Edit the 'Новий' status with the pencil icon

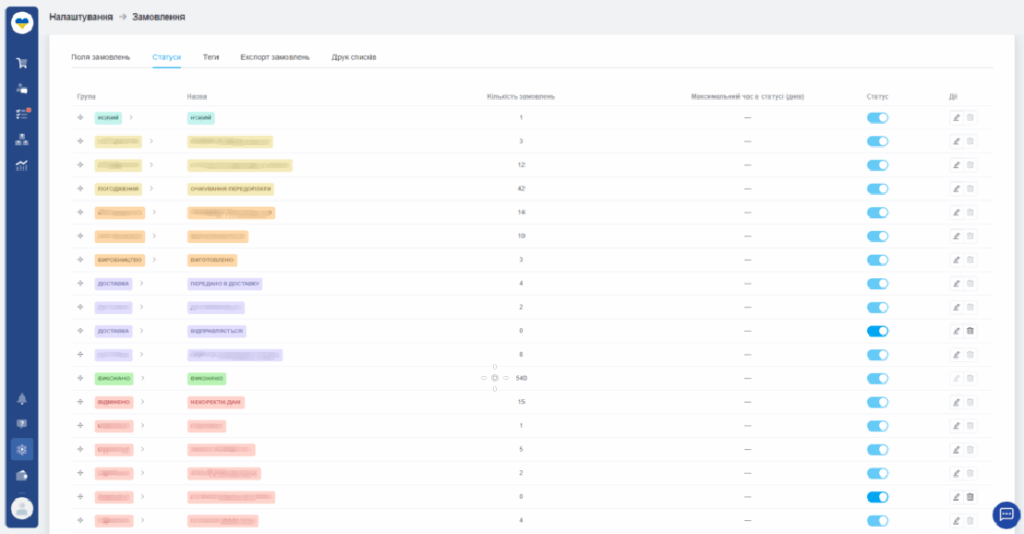(956, 118)
